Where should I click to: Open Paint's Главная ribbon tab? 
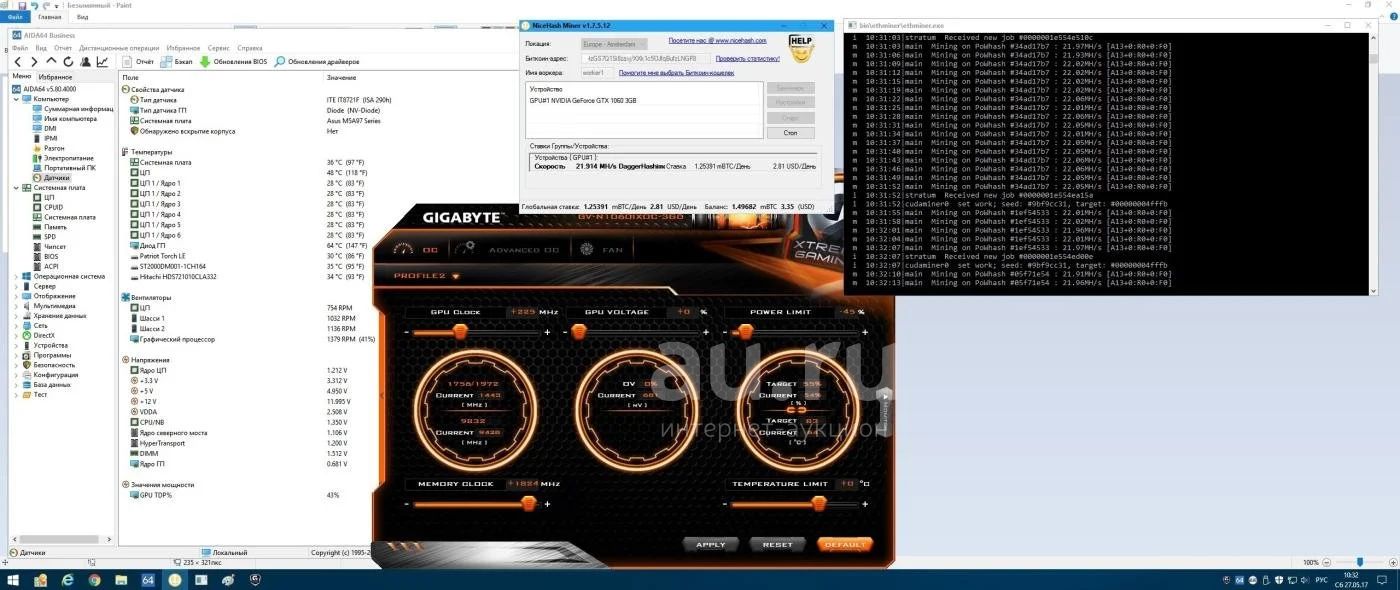(x=48, y=17)
